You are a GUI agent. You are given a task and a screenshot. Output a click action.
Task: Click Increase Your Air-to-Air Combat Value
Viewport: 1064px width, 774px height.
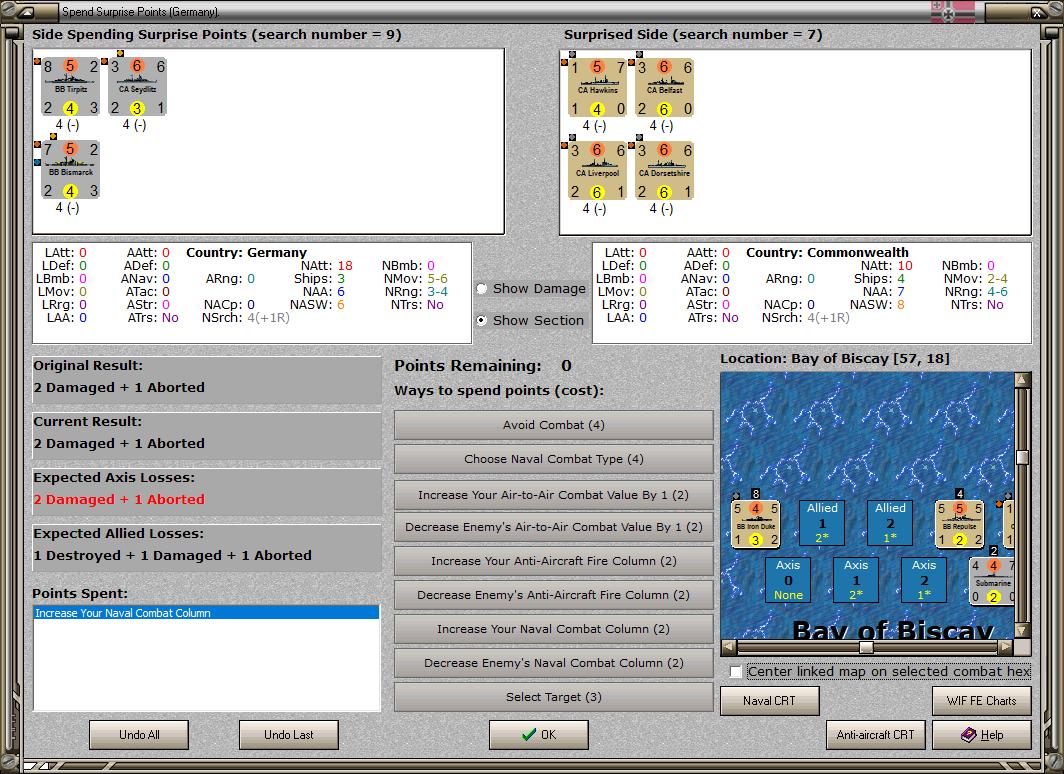click(554, 495)
